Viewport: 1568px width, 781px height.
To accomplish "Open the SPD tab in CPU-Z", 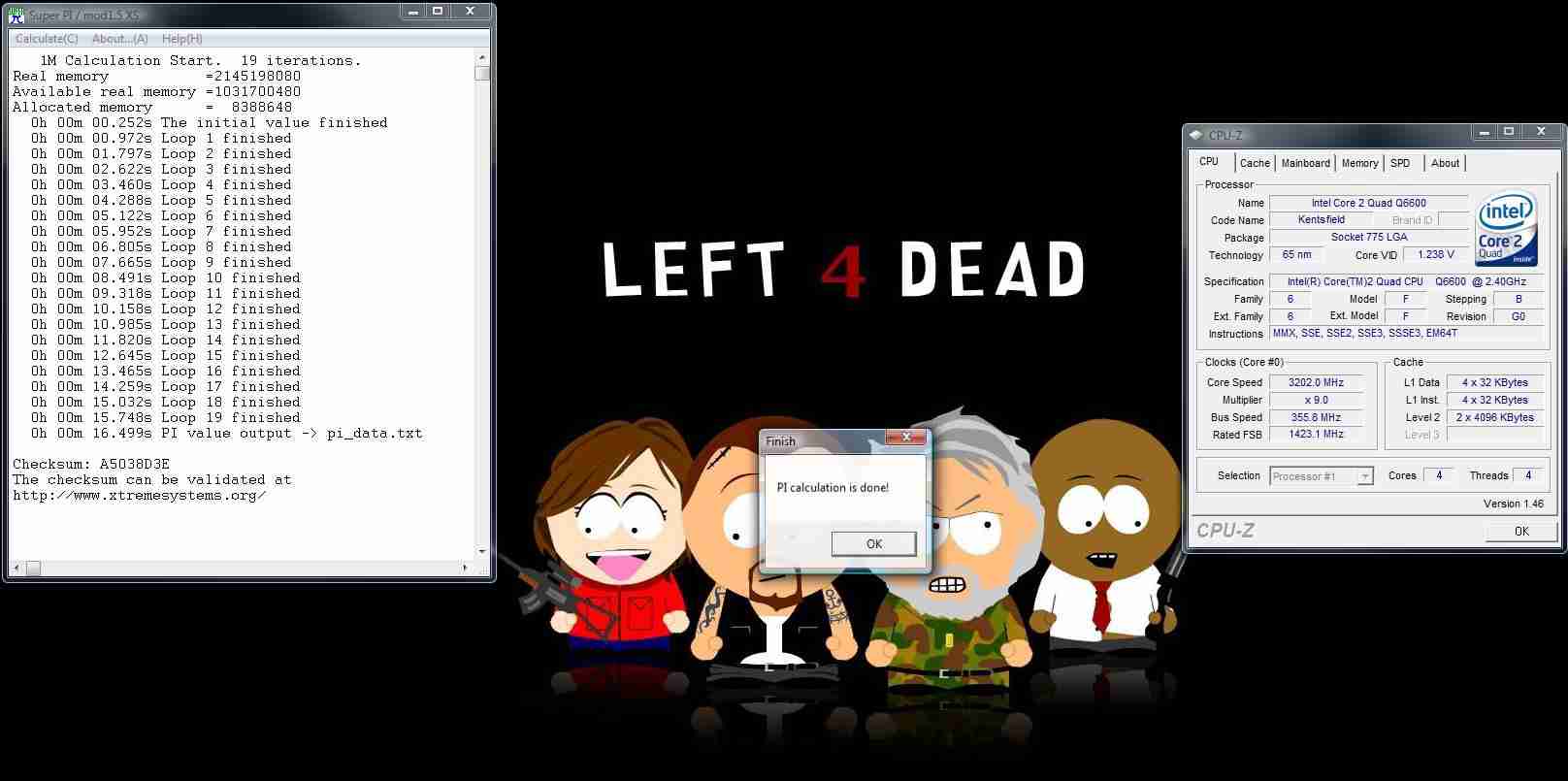I will [1400, 163].
